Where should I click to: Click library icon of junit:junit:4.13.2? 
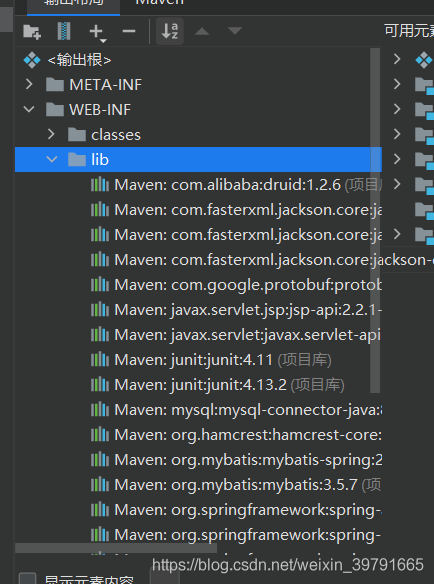(100, 385)
